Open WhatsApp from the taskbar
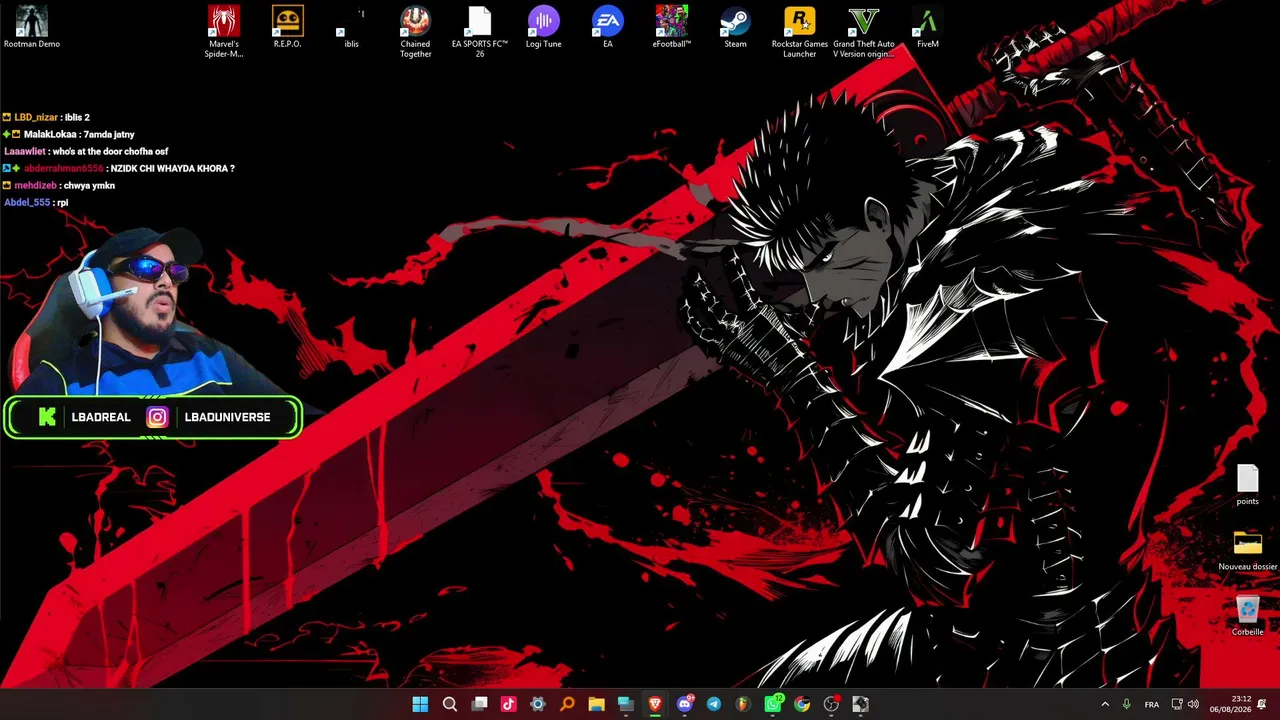The height and width of the screenshot is (720, 1280). point(772,704)
